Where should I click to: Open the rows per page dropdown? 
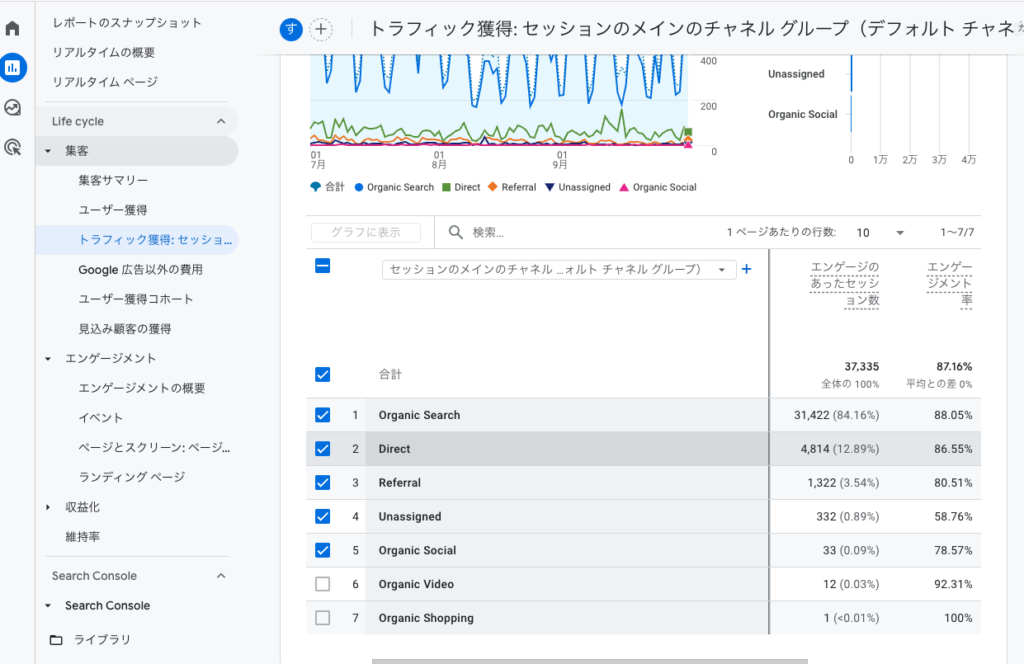click(880, 232)
